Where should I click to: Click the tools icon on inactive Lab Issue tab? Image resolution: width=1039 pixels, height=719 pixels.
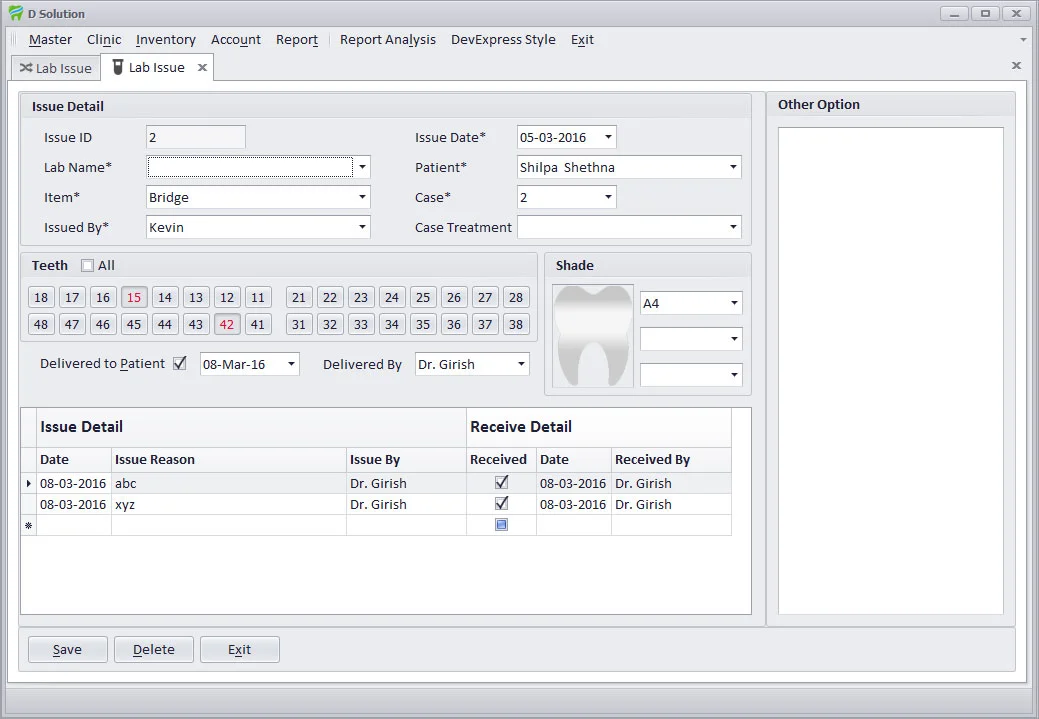pyautogui.click(x=28, y=67)
